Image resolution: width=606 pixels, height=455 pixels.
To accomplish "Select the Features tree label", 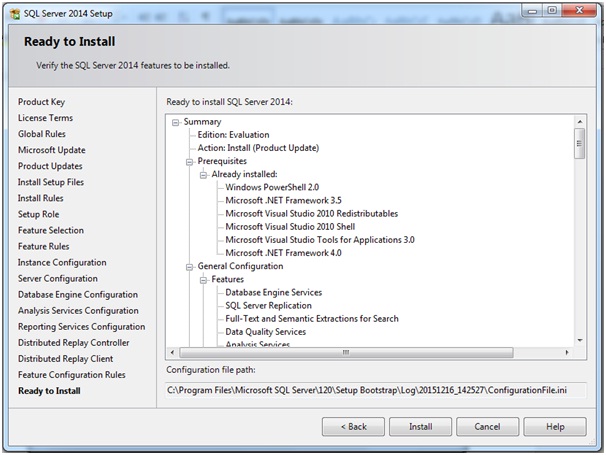I will coord(228,279).
